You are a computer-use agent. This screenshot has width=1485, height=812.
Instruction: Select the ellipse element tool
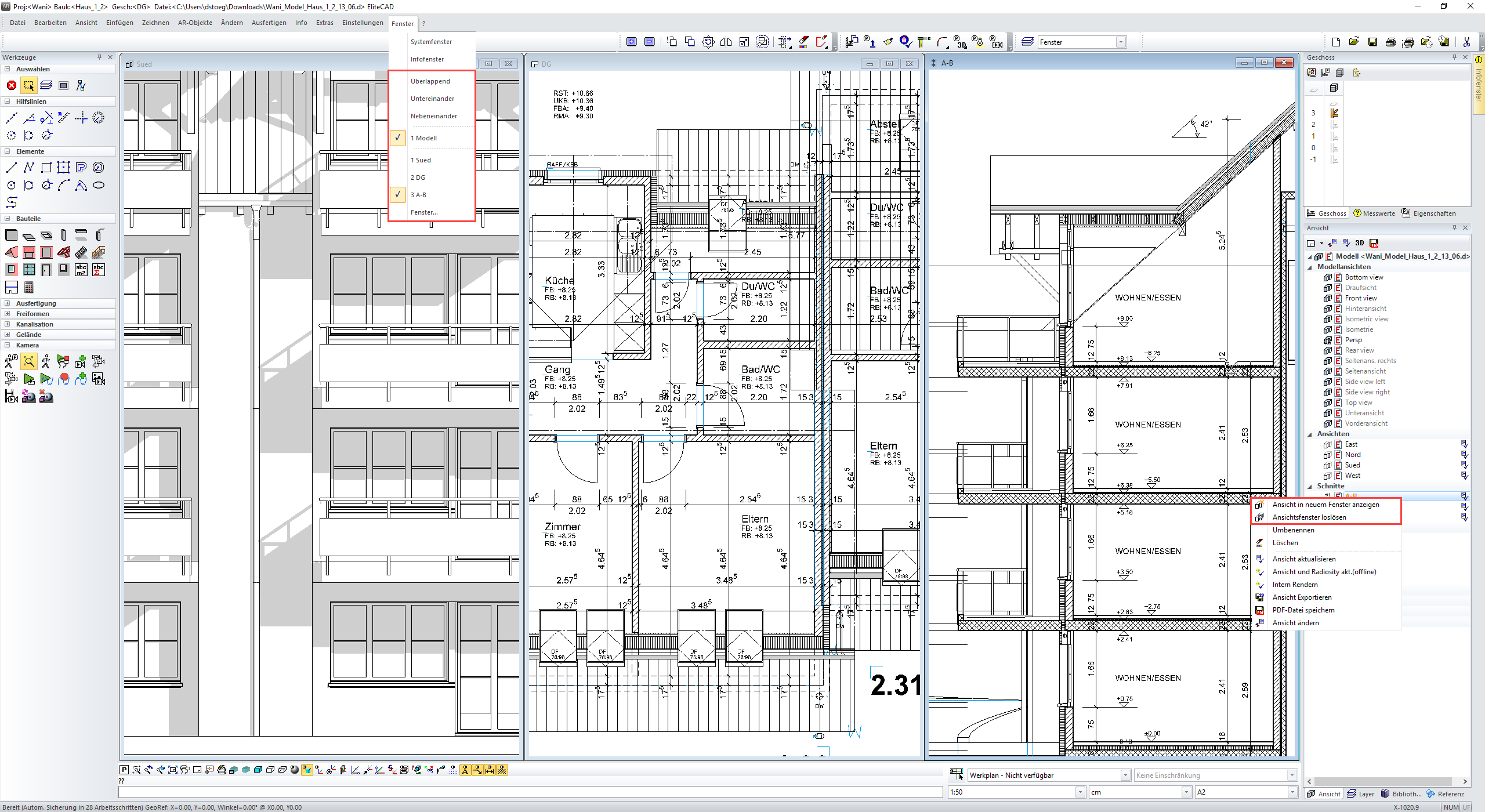[x=99, y=186]
